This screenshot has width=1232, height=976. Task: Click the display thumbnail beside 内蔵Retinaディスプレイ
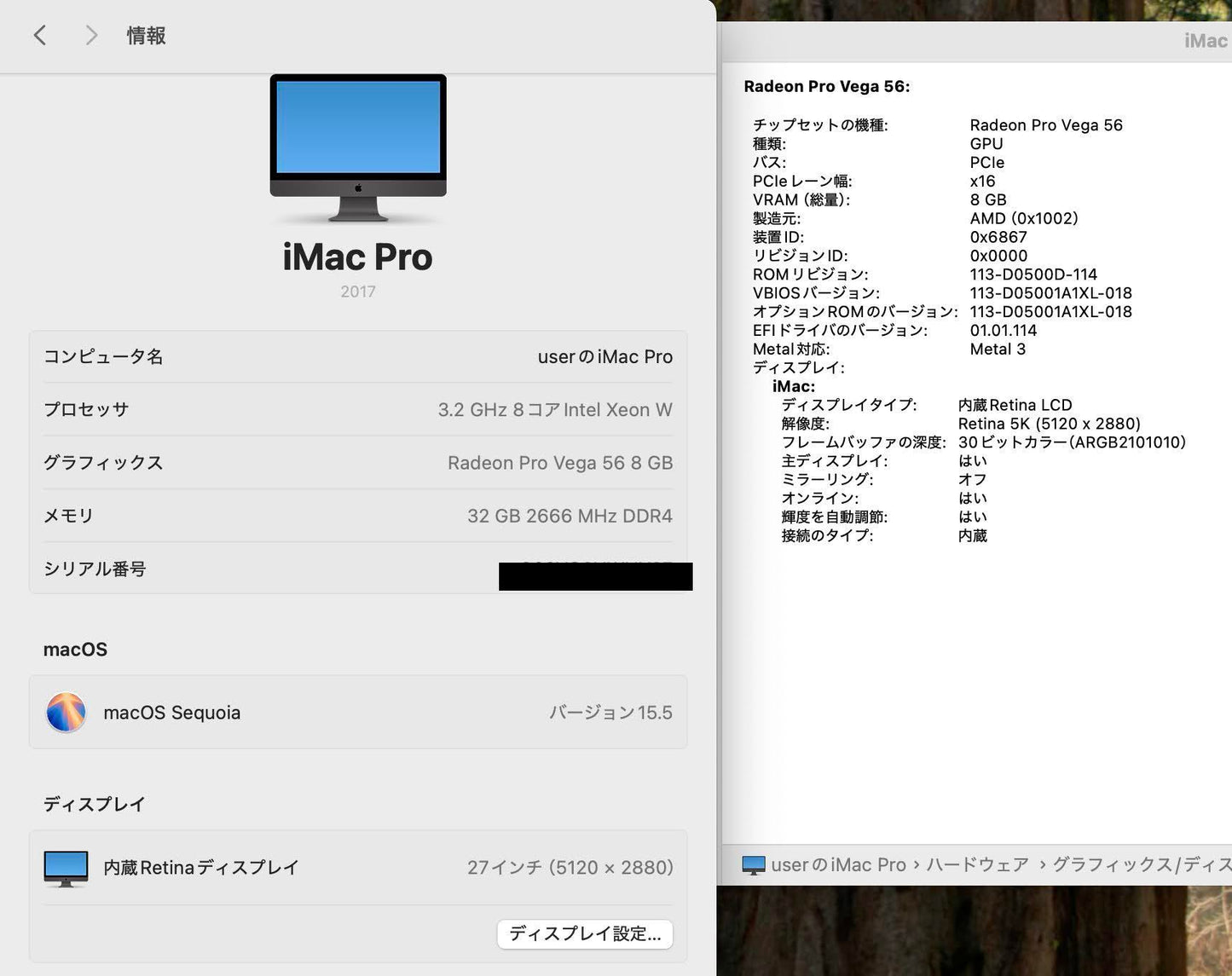(x=65, y=867)
